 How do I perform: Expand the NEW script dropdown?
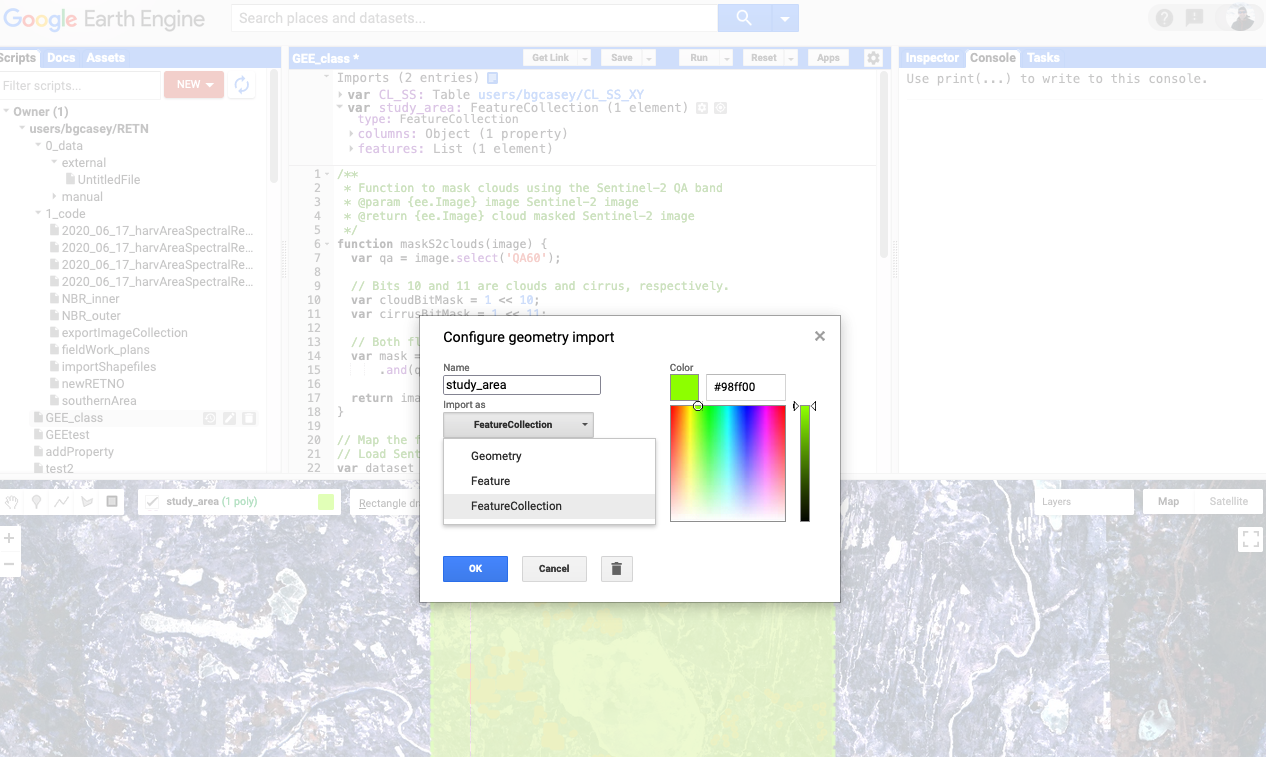pyautogui.click(x=193, y=85)
